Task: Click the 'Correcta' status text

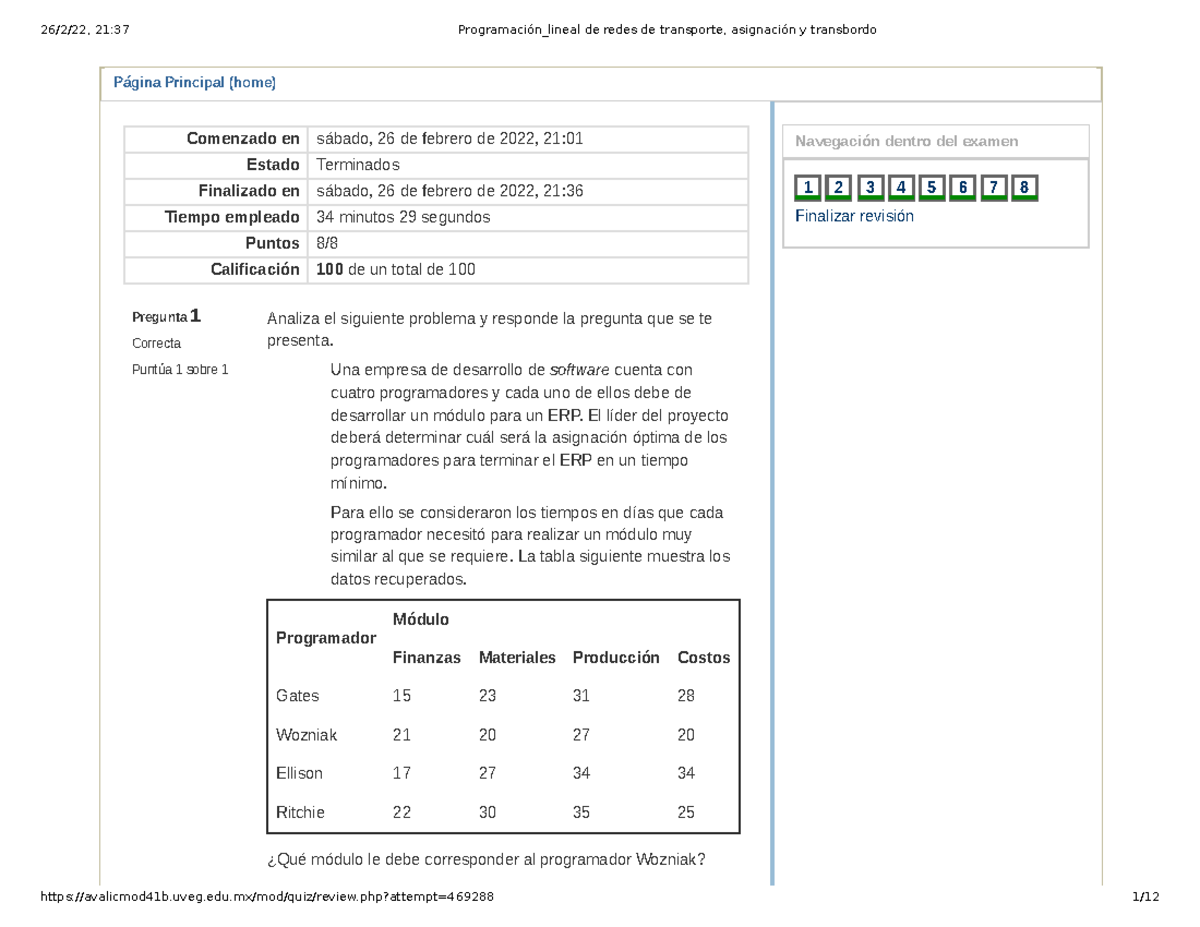Action: pos(157,343)
